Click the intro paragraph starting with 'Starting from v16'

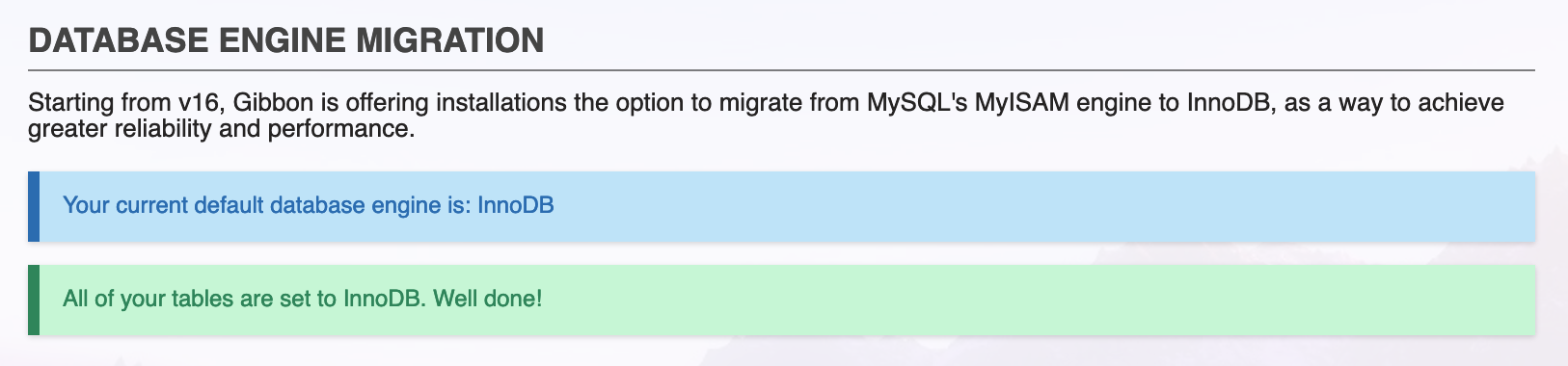767,116
